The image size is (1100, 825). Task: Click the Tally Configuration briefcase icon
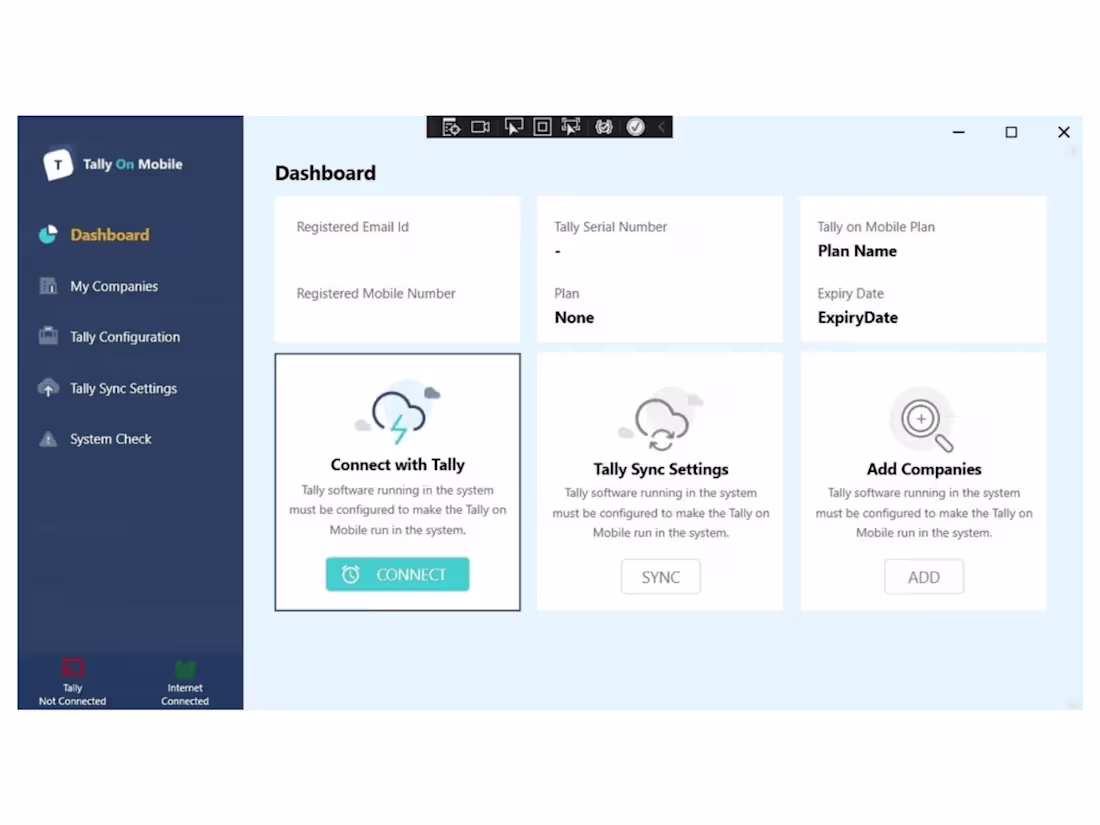click(x=48, y=336)
